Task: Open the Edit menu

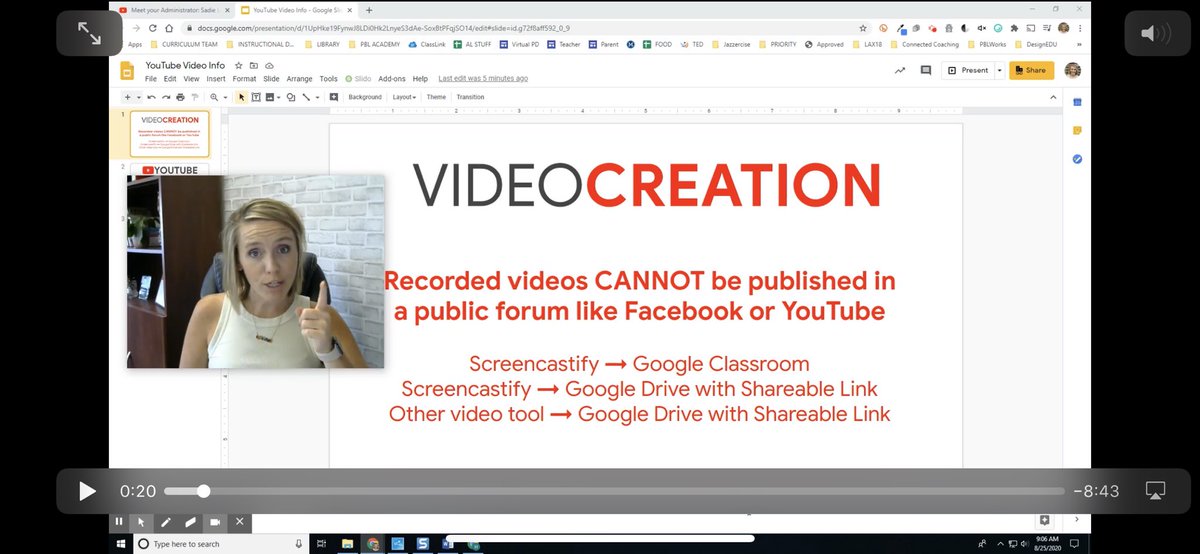Action: 171,79
